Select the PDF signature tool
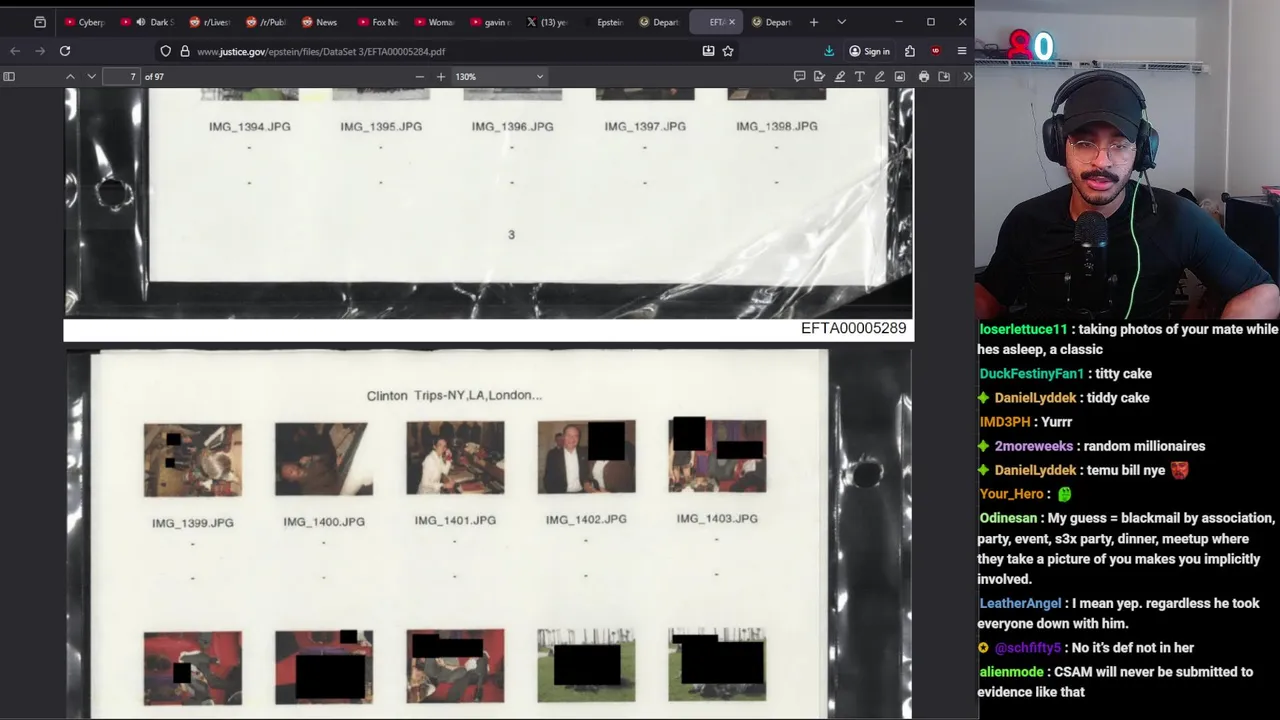 819,77
